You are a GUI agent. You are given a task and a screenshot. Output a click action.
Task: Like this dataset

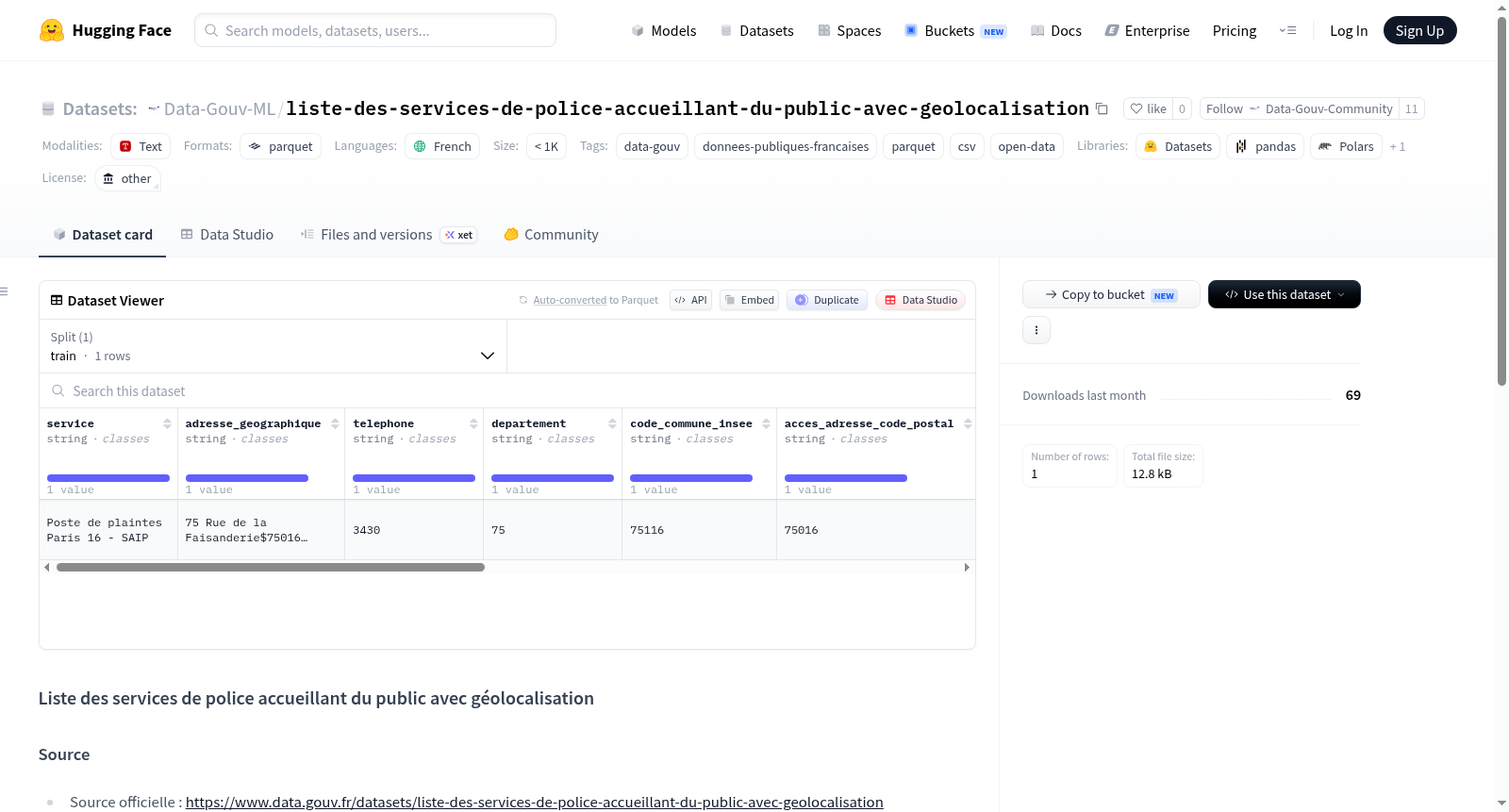click(1148, 108)
